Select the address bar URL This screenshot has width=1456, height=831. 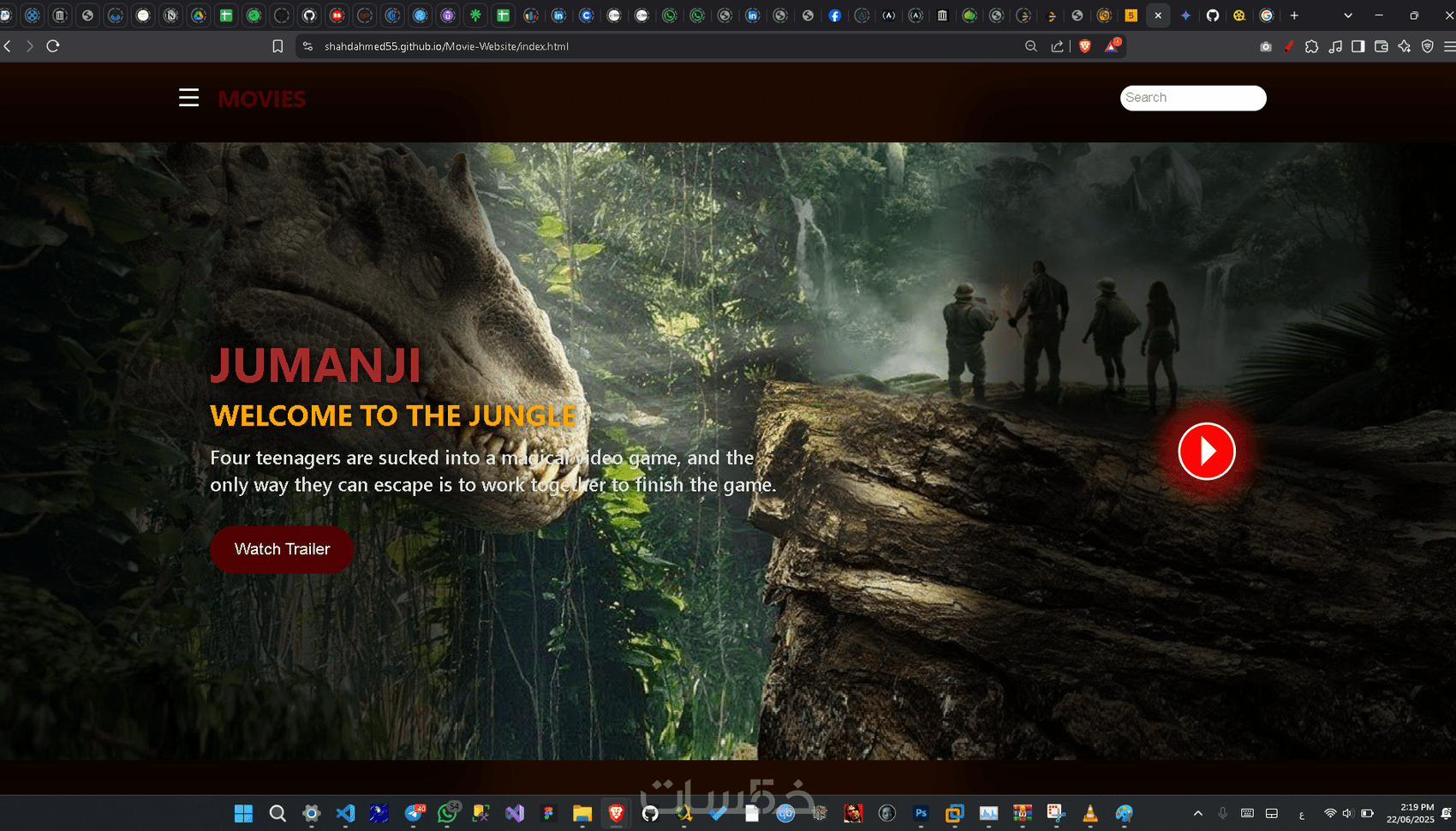click(x=446, y=46)
